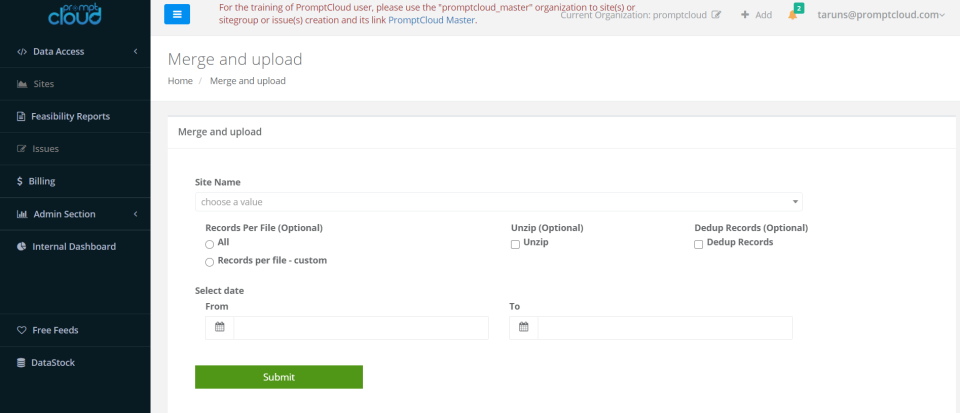Click the hamburger menu toggle button
Screen dimensions: 960x413
176,14
